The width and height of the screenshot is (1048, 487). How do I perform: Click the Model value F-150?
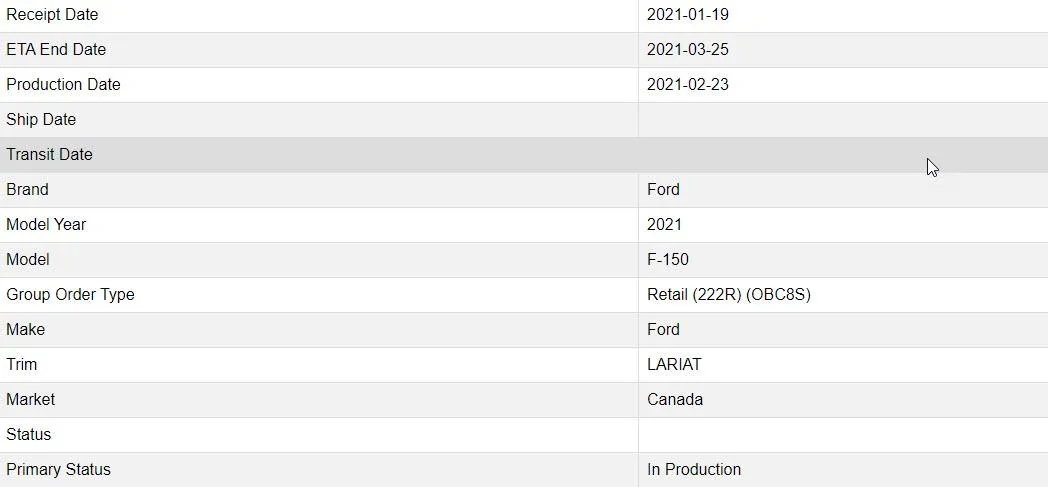(x=668, y=259)
